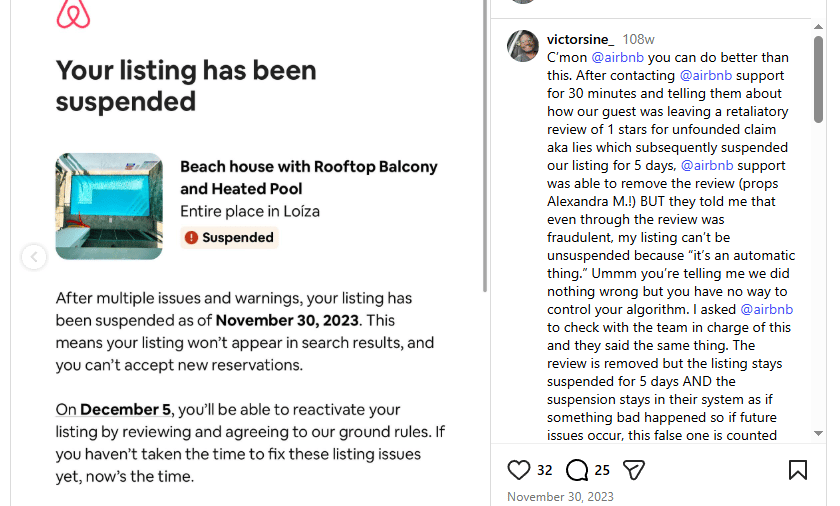The width and height of the screenshot is (840, 506).
Task: Open the victorsine_ username link
Action: [x=580, y=39]
